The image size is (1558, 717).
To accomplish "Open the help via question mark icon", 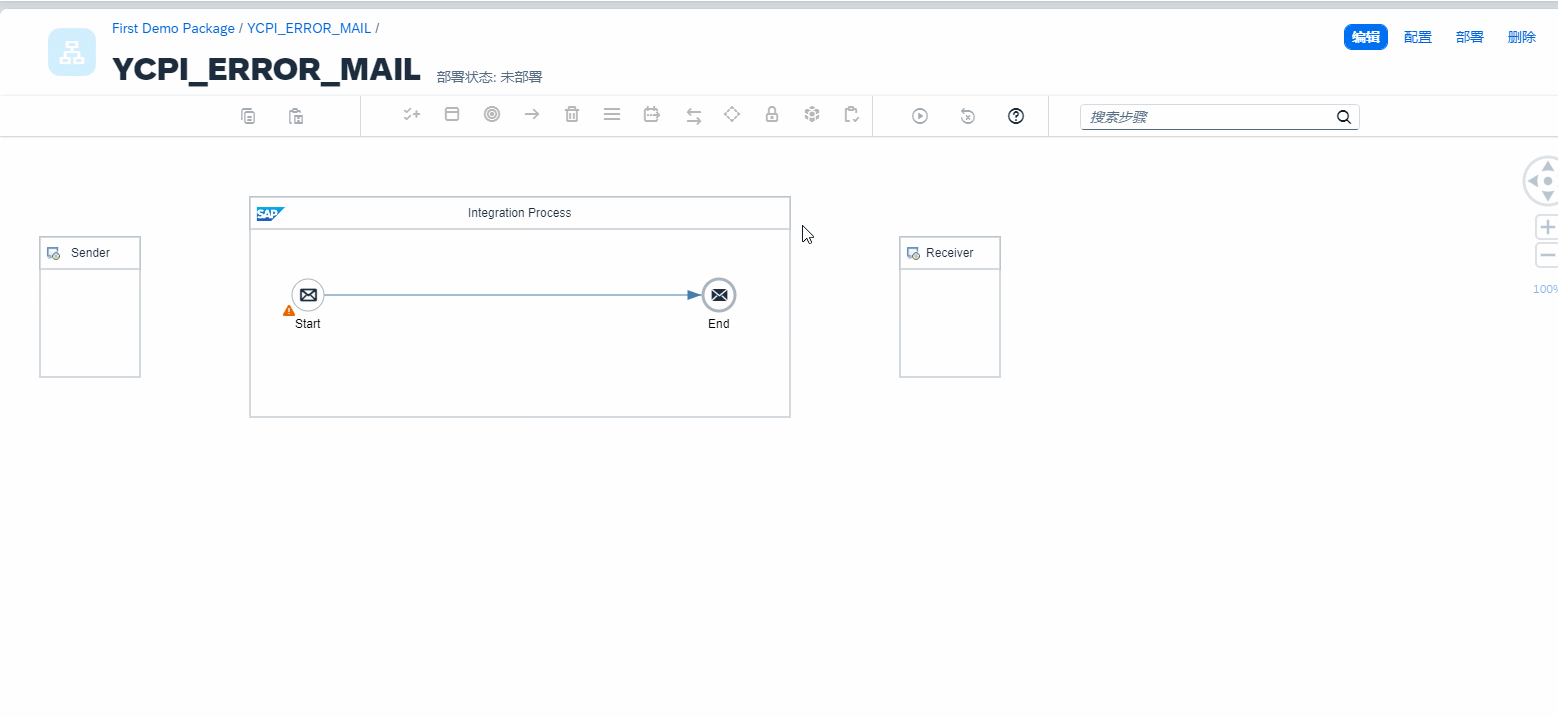I will 1015,116.
